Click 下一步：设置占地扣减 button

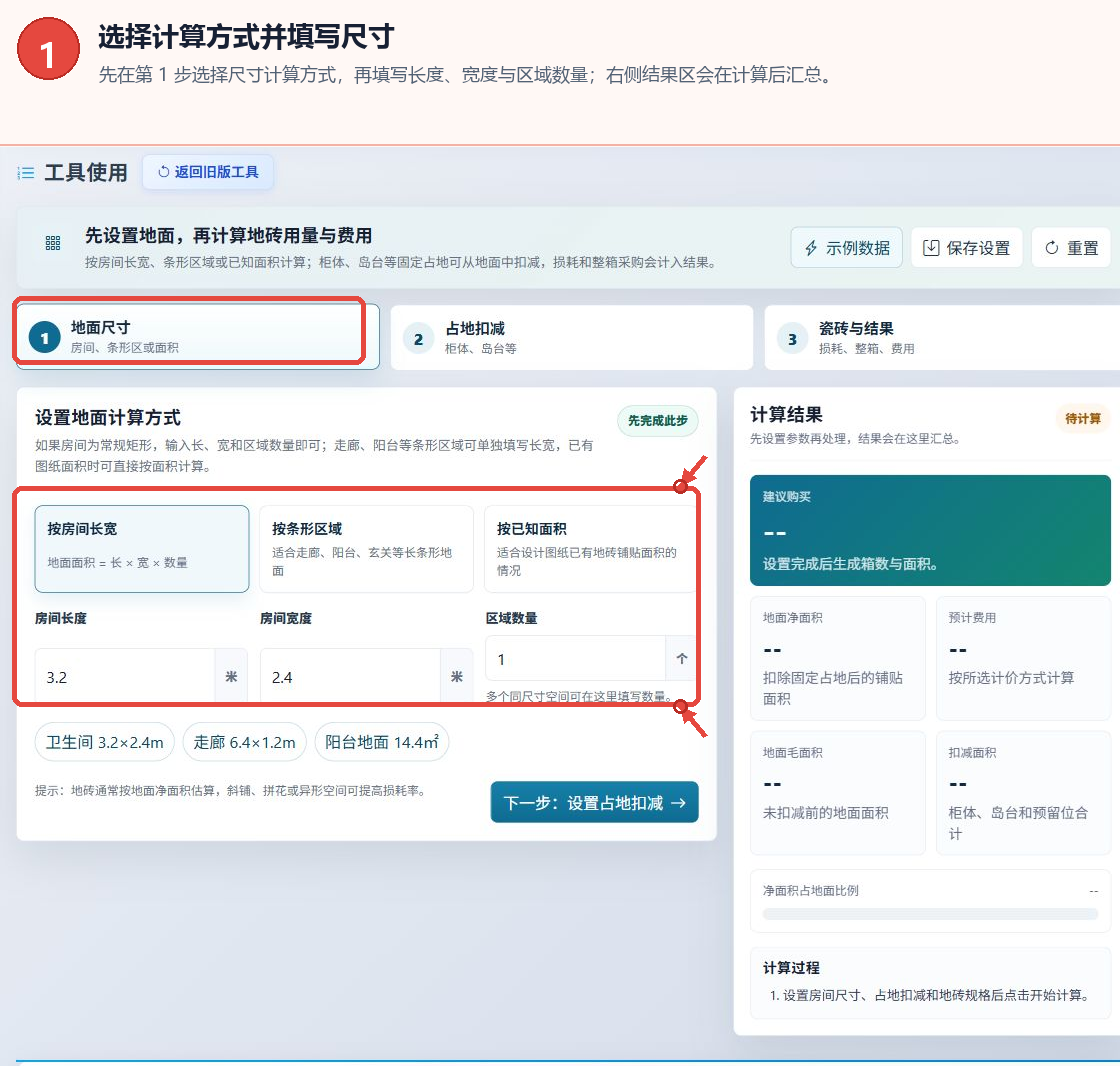pyautogui.click(x=594, y=802)
